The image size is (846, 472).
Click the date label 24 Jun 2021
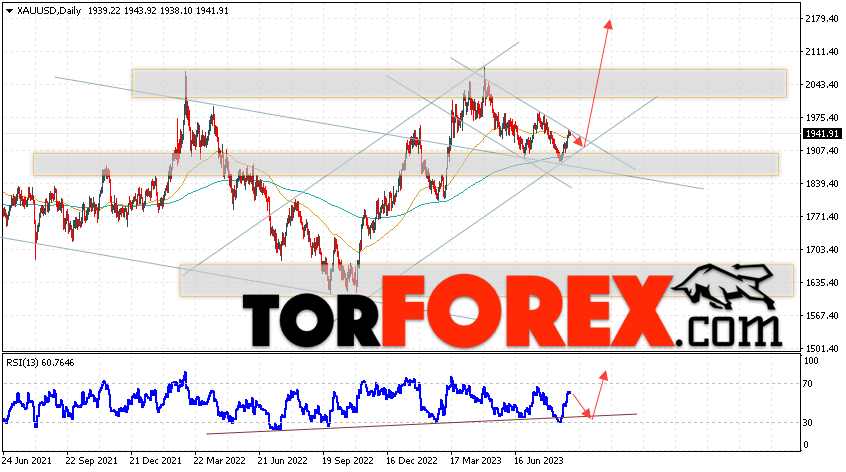27,461
